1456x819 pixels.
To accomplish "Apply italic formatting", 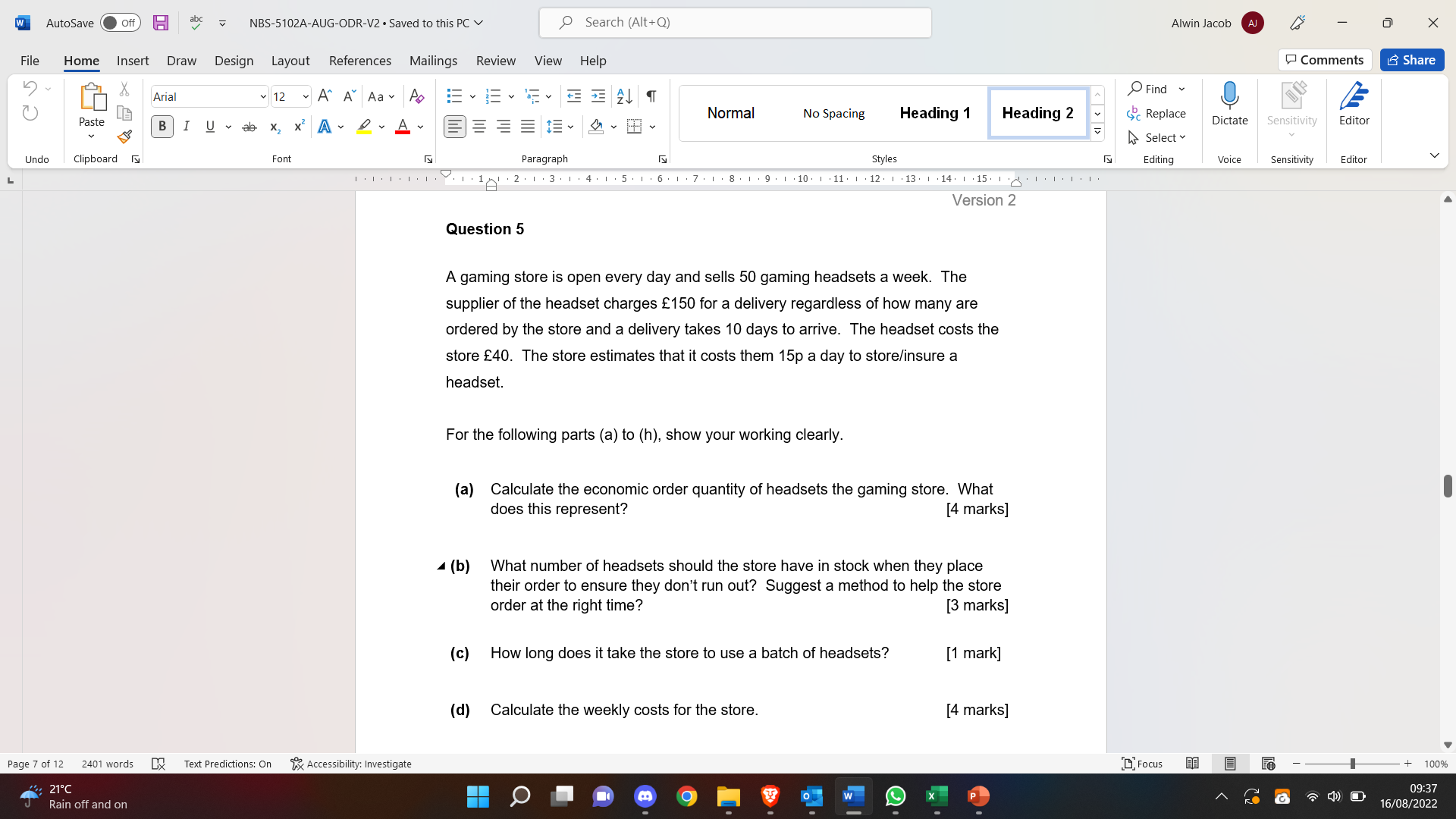I will pos(186,127).
